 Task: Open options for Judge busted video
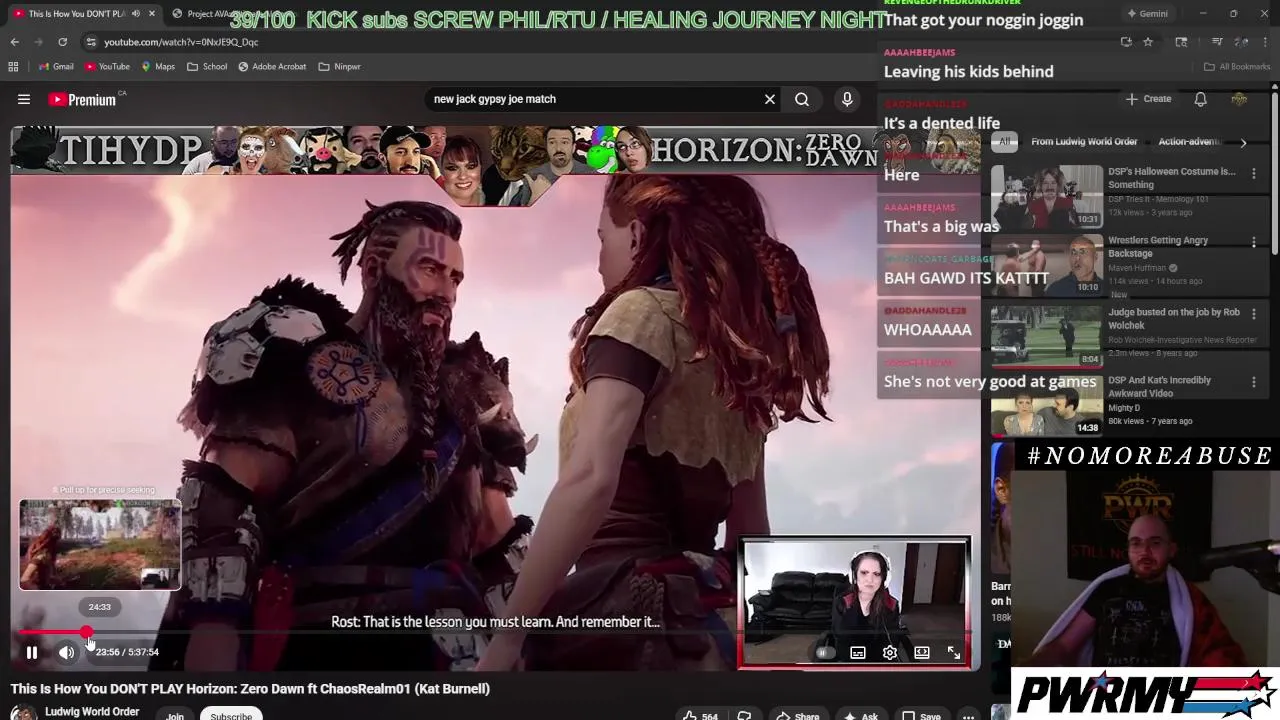pos(1254,314)
